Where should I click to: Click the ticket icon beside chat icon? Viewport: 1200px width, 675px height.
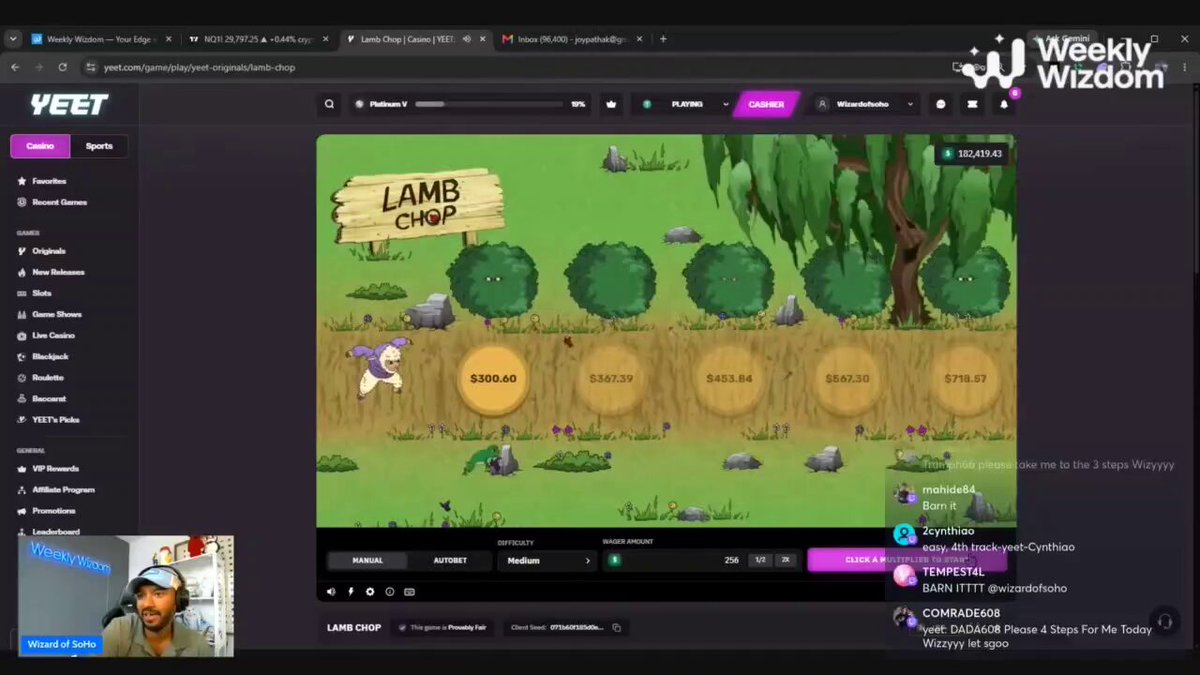(x=972, y=104)
